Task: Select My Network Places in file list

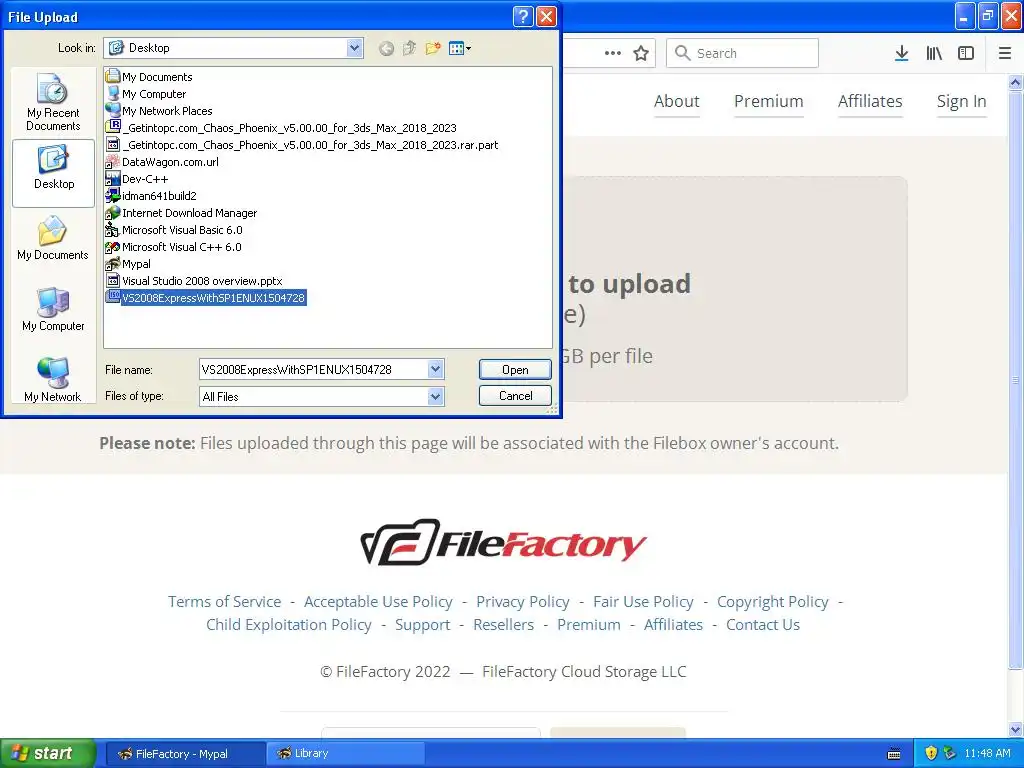Action: [159, 111]
